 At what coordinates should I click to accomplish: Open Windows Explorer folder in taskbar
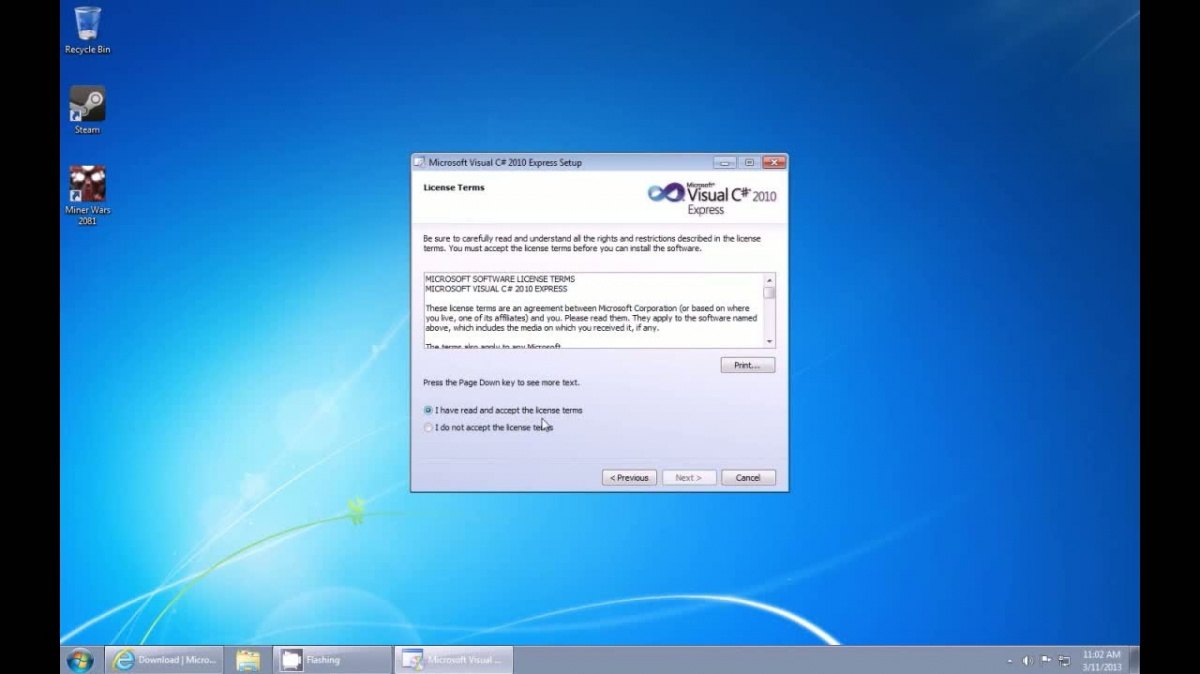(248, 660)
